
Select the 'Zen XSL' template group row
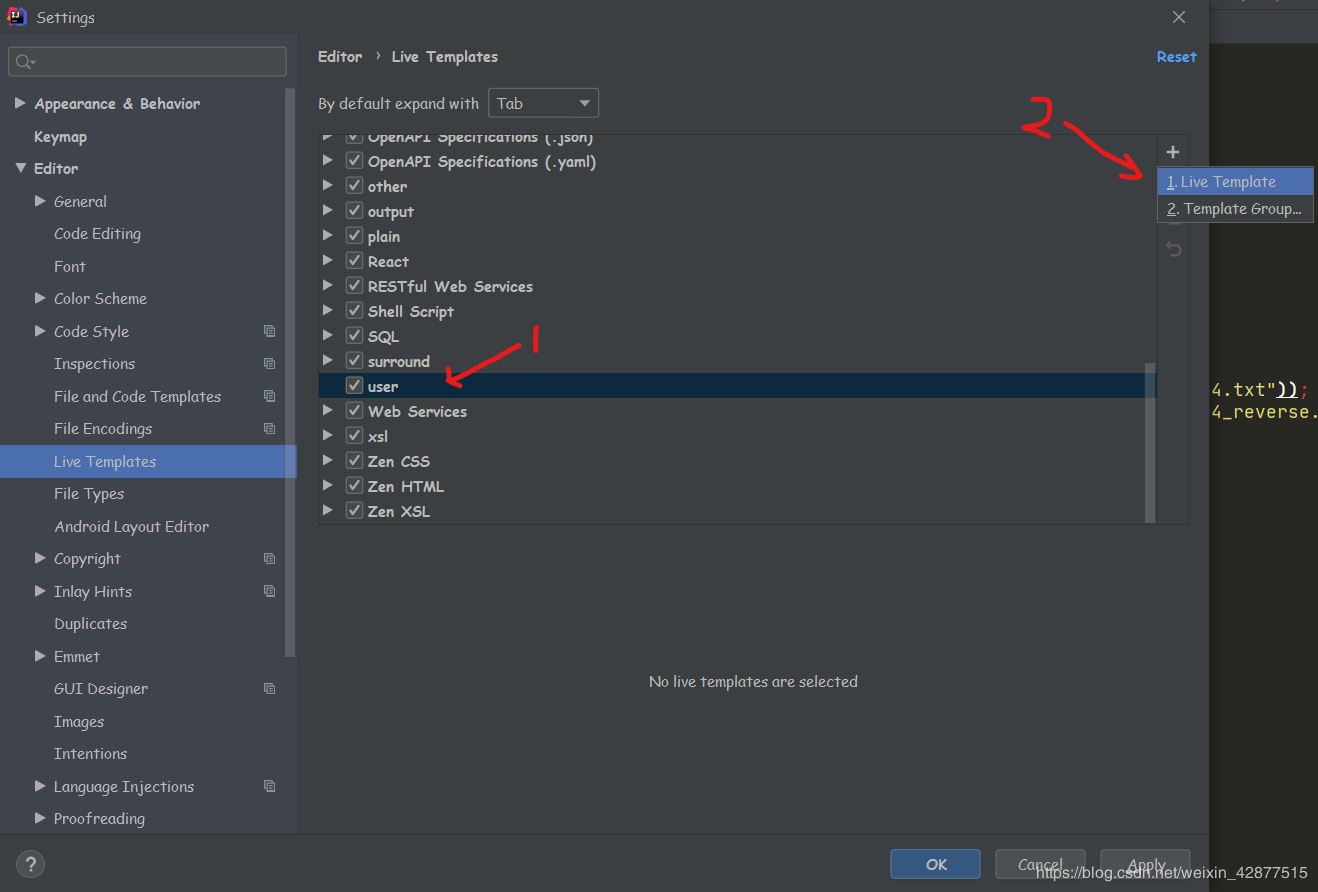(737, 511)
